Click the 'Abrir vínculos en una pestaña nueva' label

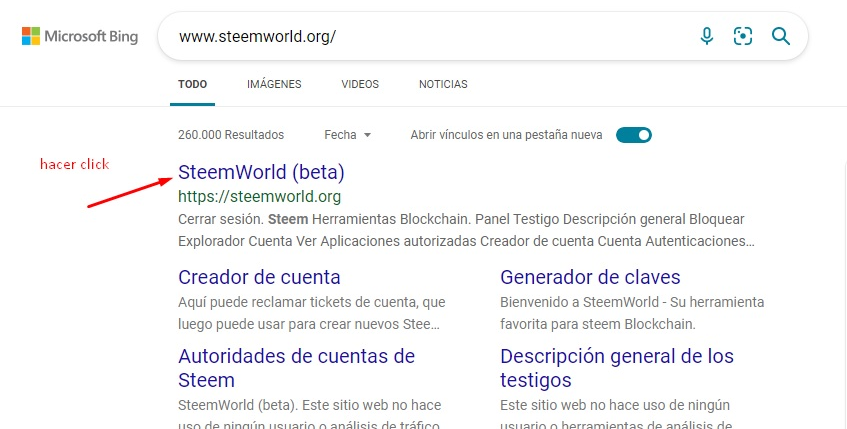click(506, 135)
